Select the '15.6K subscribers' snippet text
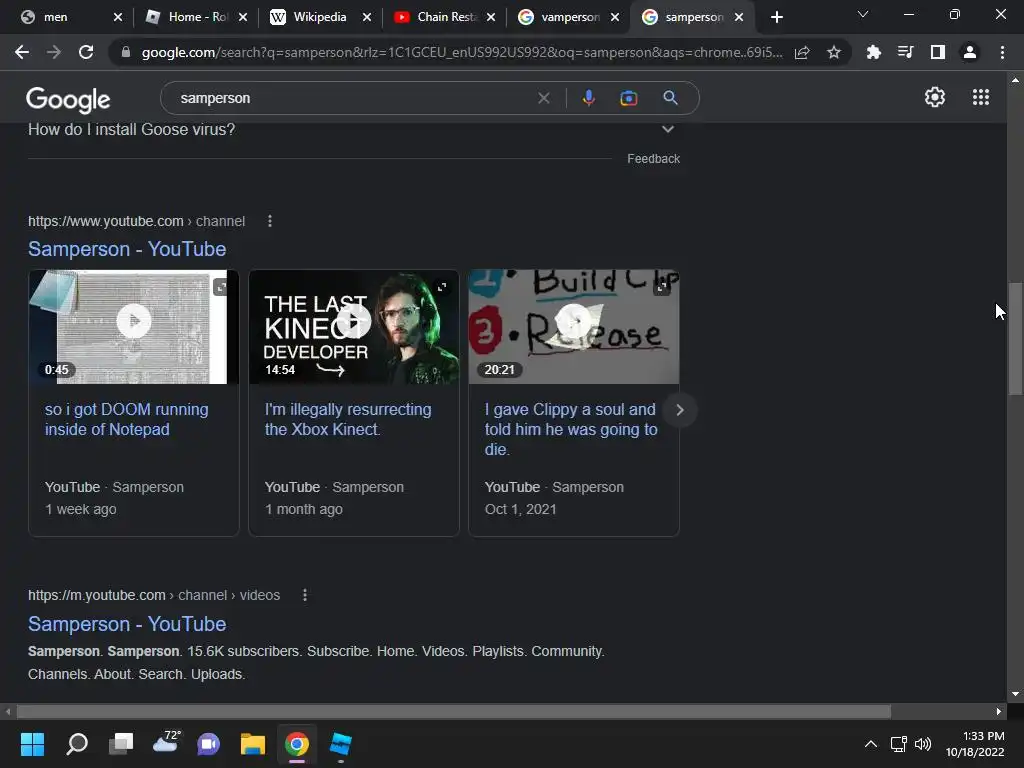The image size is (1024, 768). pyautogui.click(x=243, y=651)
